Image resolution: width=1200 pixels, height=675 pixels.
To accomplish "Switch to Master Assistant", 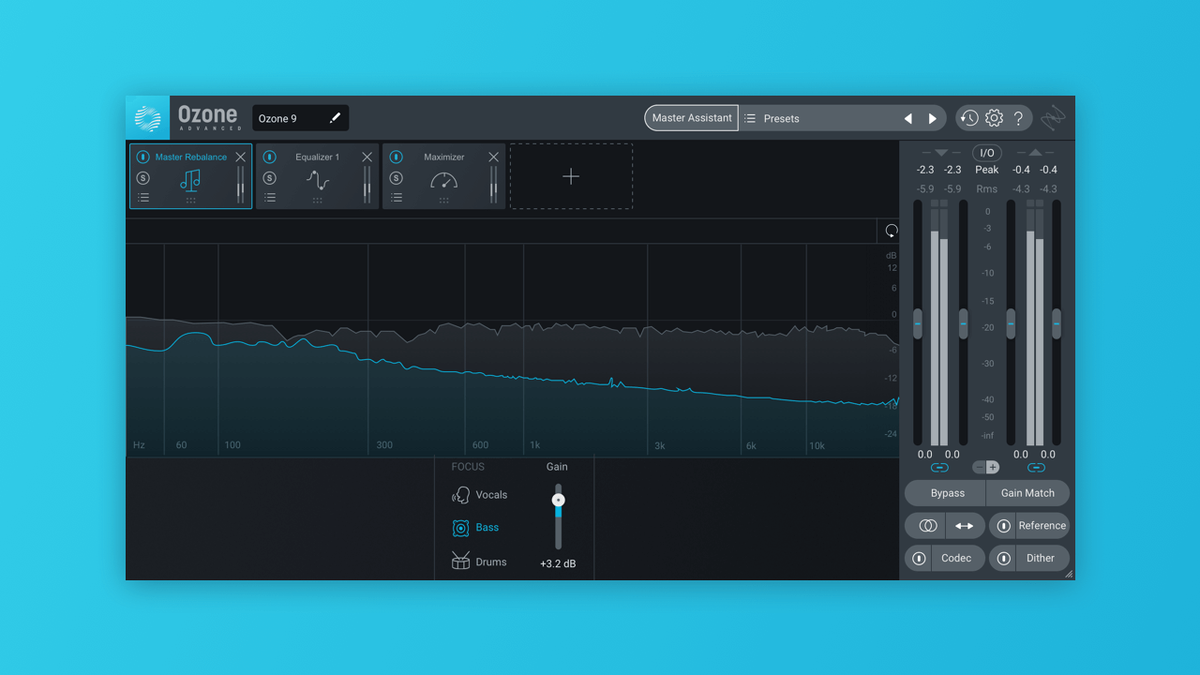I will pos(690,118).
